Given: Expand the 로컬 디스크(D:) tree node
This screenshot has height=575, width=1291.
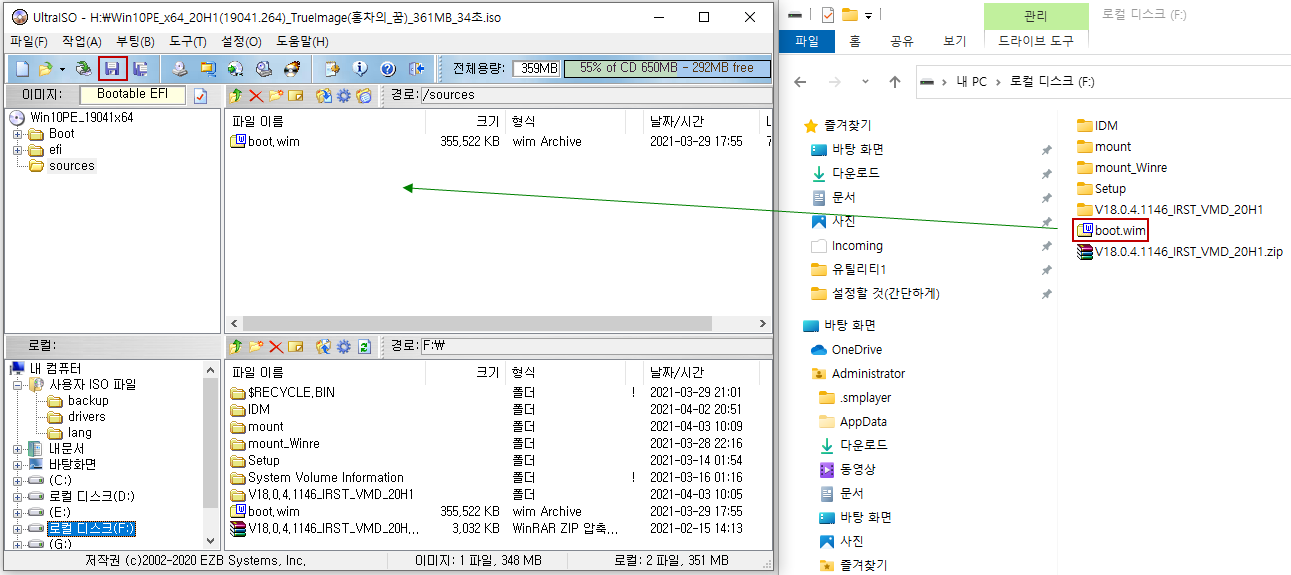Looking at the screenshot, I should click(18, 497).
